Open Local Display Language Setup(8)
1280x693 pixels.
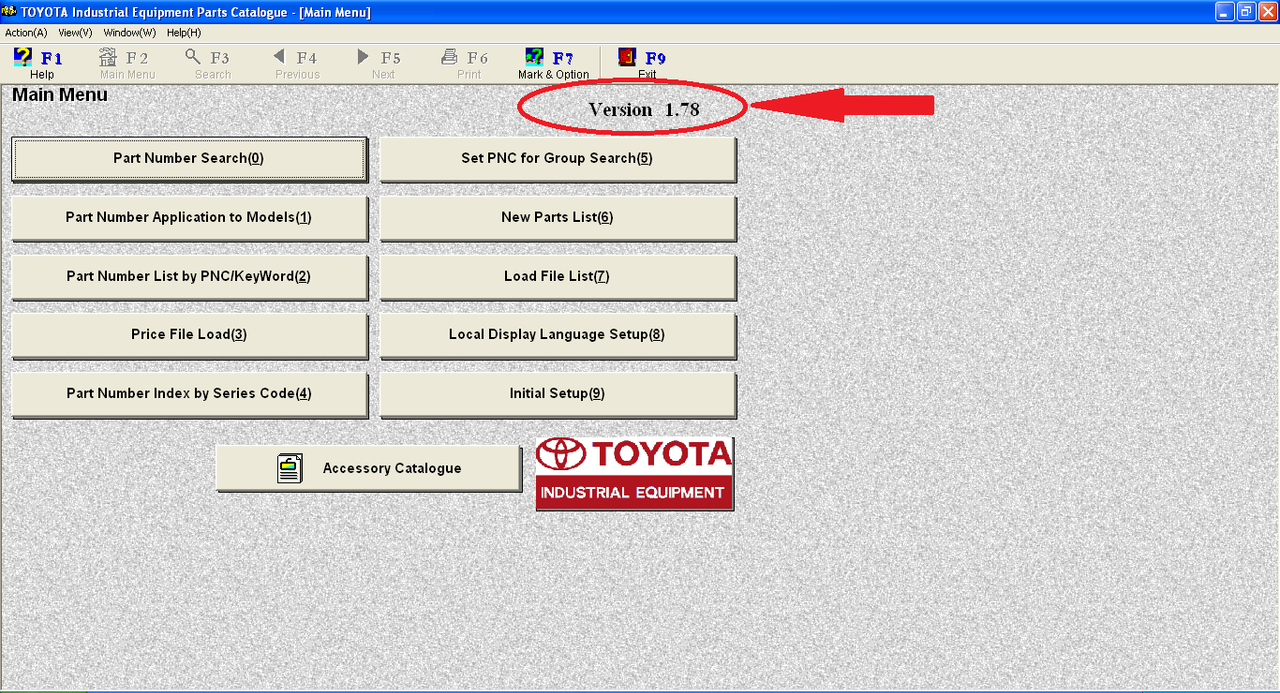coord(557,335)
